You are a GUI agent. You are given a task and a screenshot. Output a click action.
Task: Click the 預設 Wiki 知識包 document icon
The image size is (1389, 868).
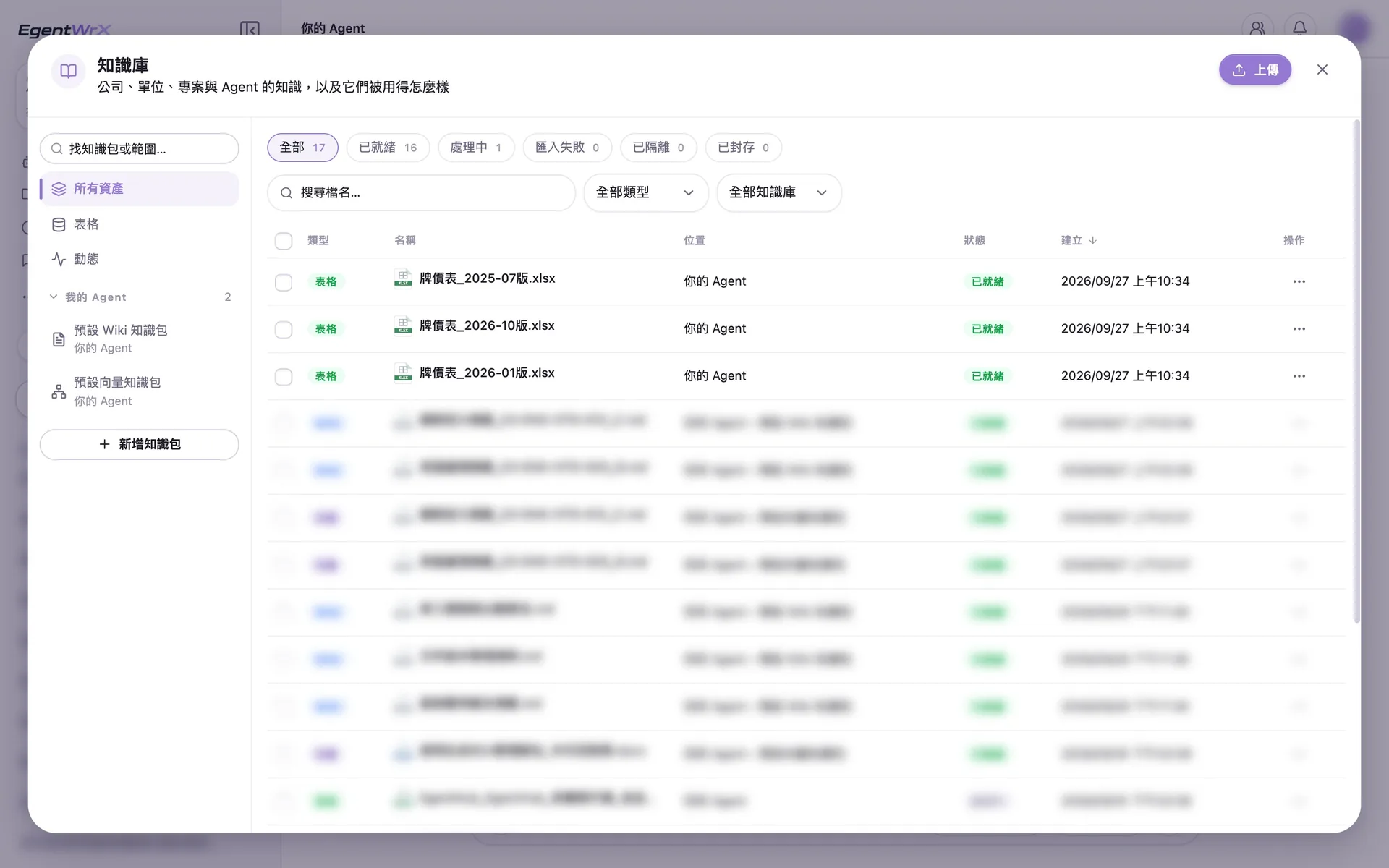click(59, 339)
